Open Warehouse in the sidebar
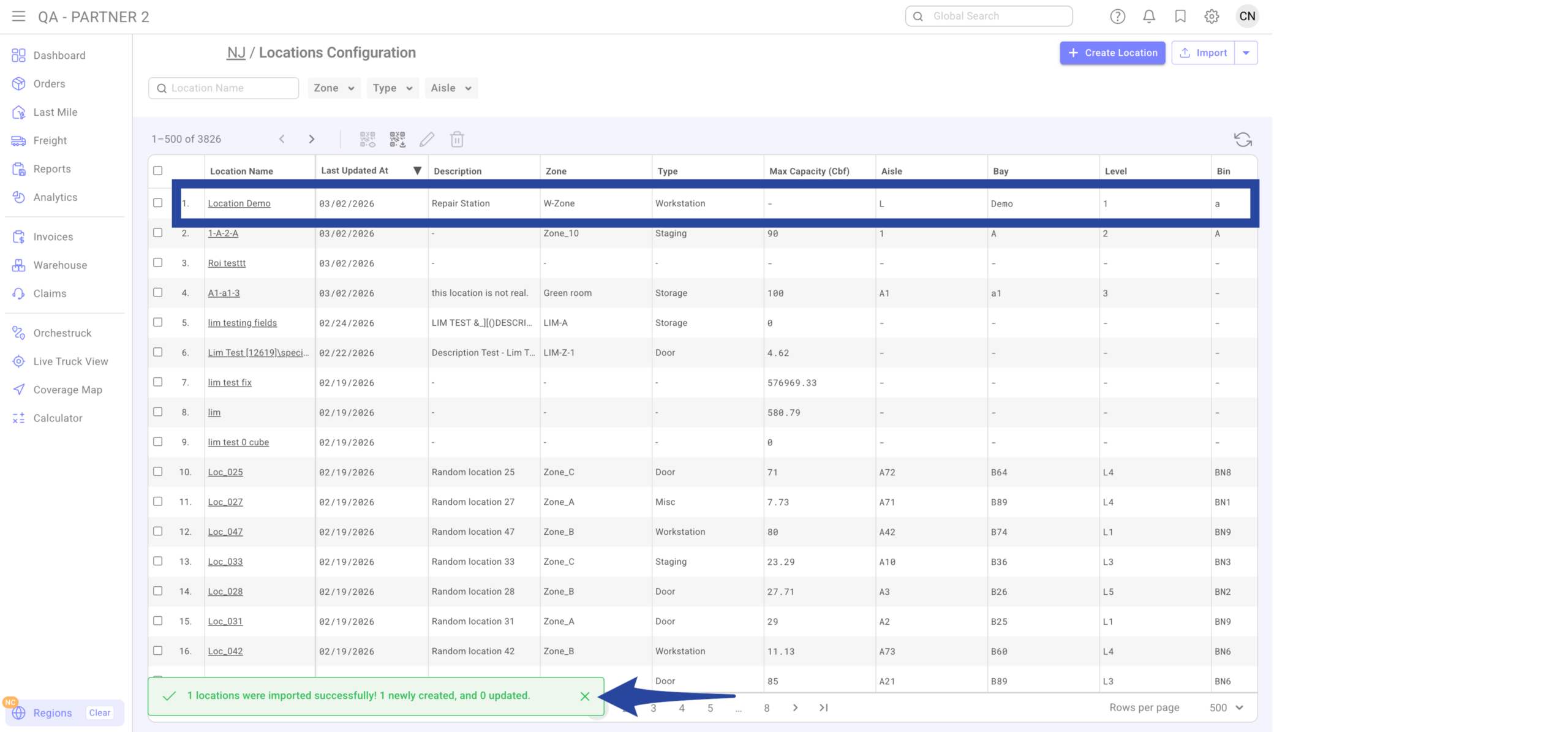 point(60,265)
